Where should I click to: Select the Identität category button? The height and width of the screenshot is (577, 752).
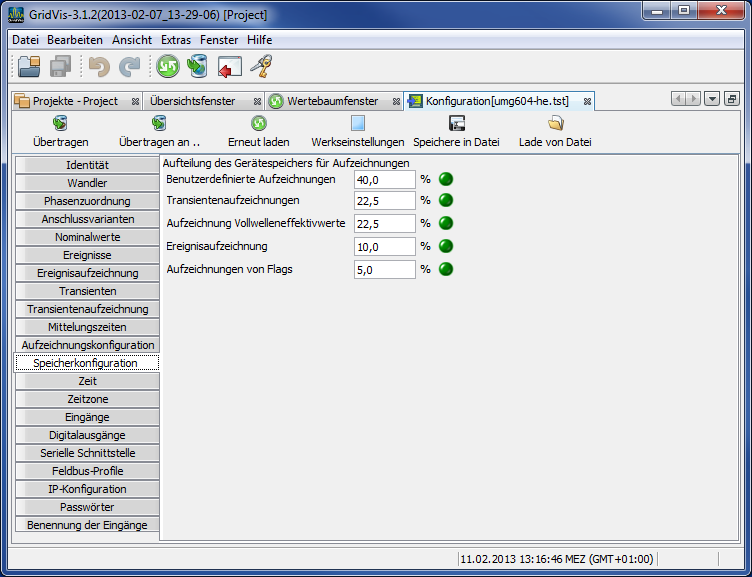(x=87, y=165)
